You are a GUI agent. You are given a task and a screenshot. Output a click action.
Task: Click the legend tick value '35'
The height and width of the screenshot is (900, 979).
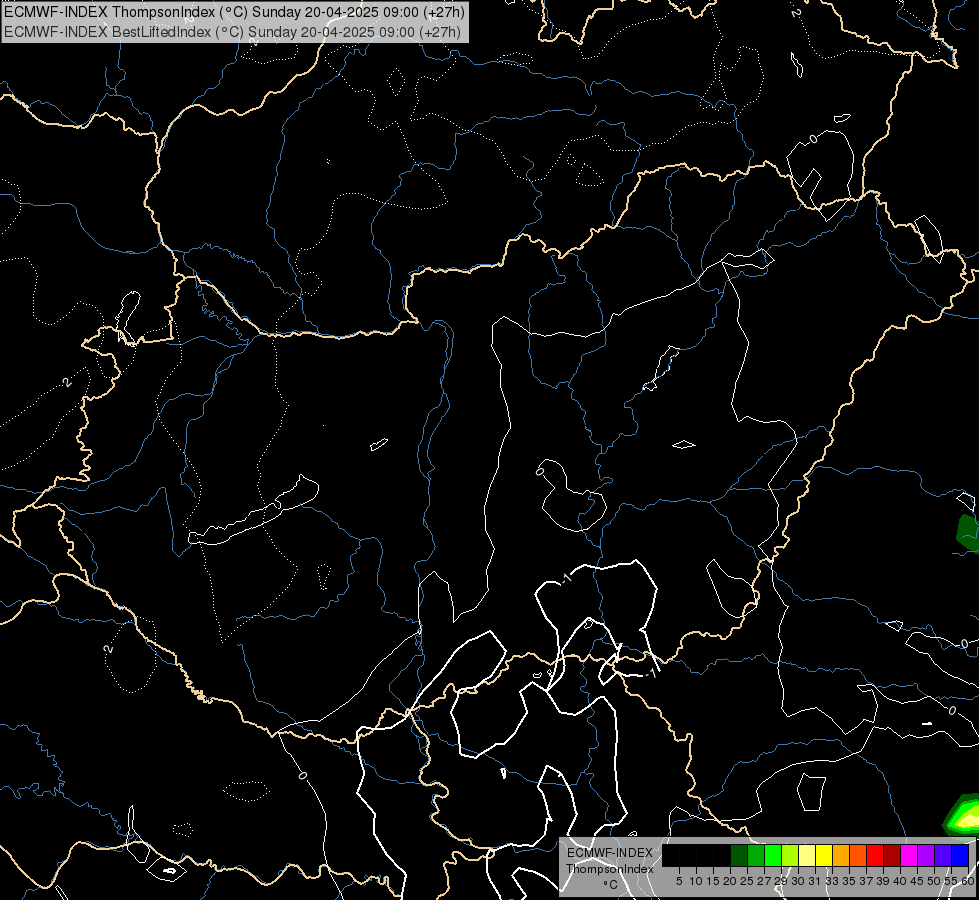849,881
